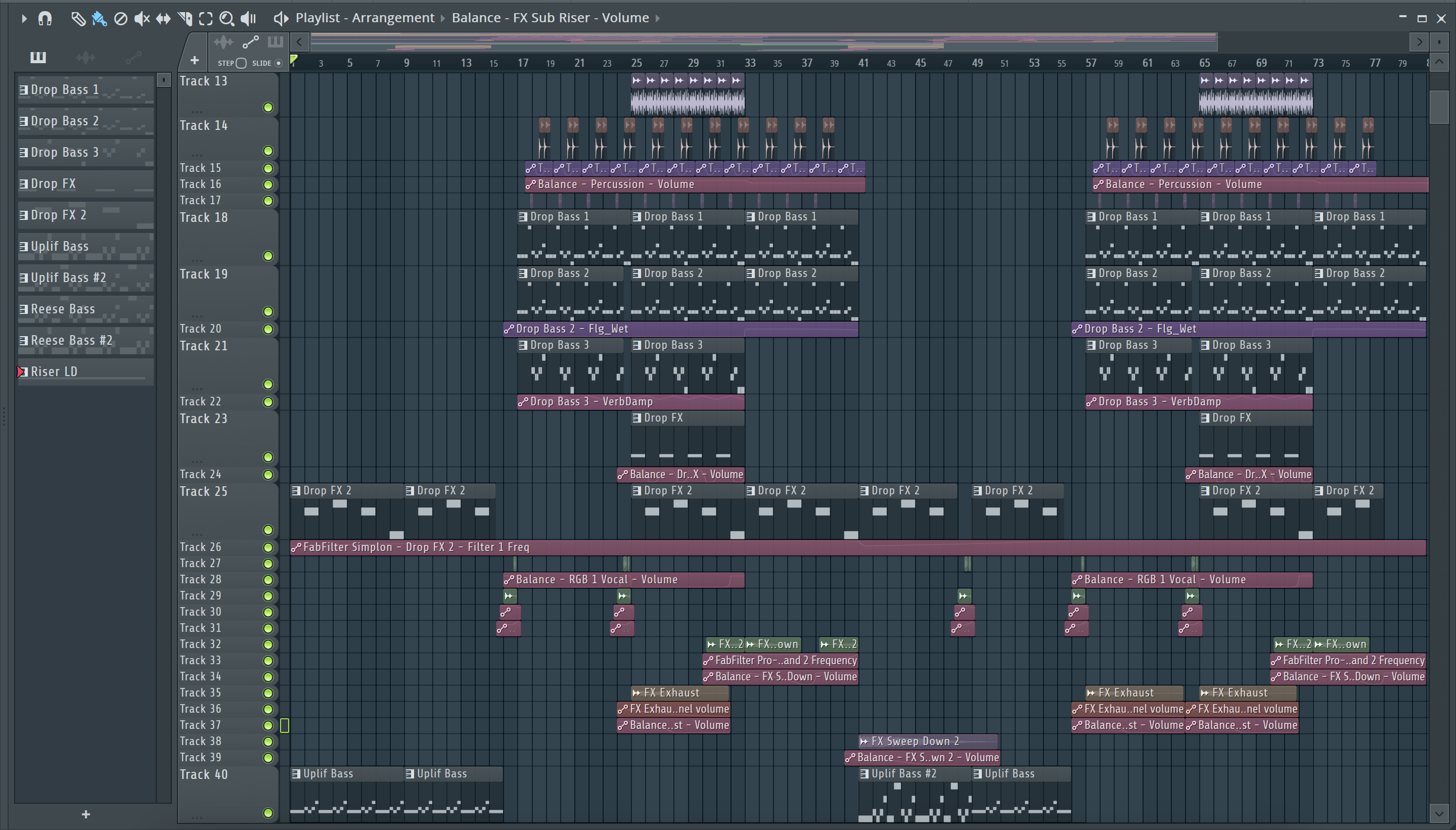Mute Track 14 with green light
The height and width of the screenshot is (830, 1456).
(268, 151)
